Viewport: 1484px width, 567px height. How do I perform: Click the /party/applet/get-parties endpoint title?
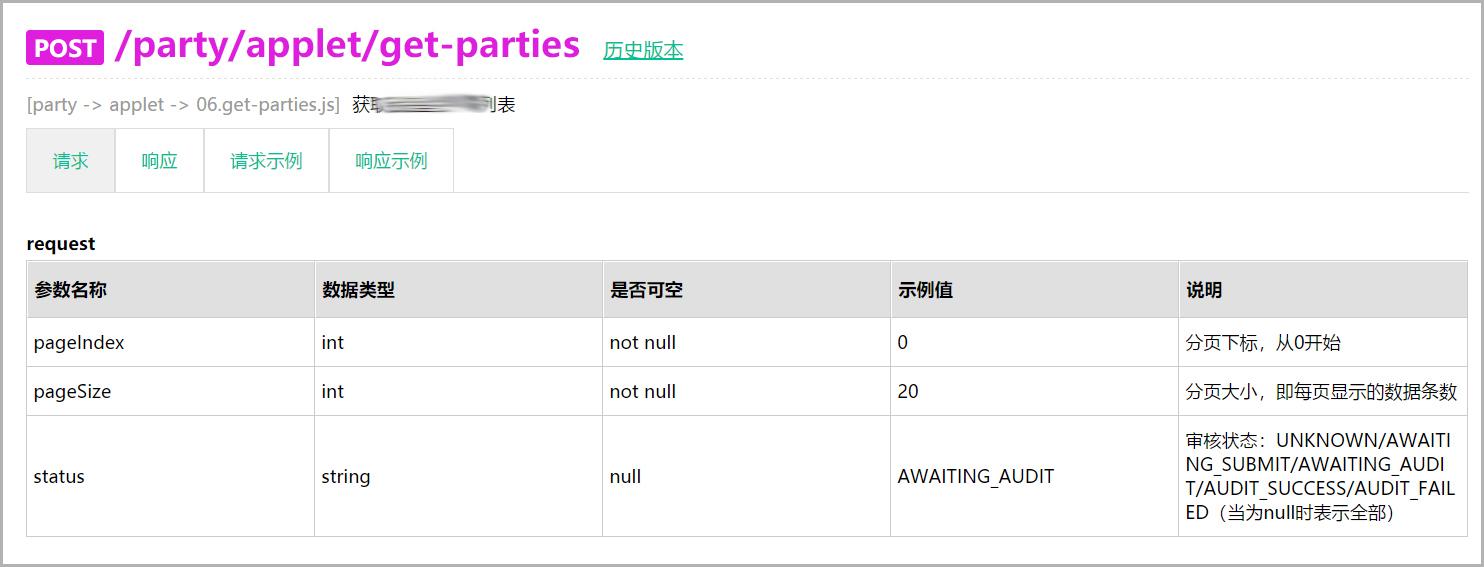347,45
